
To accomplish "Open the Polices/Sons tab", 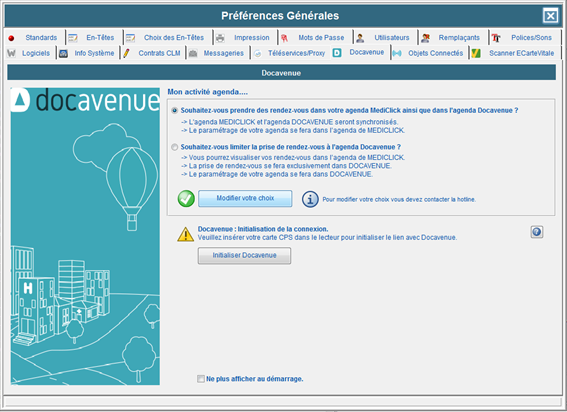I will click(531, 38).
